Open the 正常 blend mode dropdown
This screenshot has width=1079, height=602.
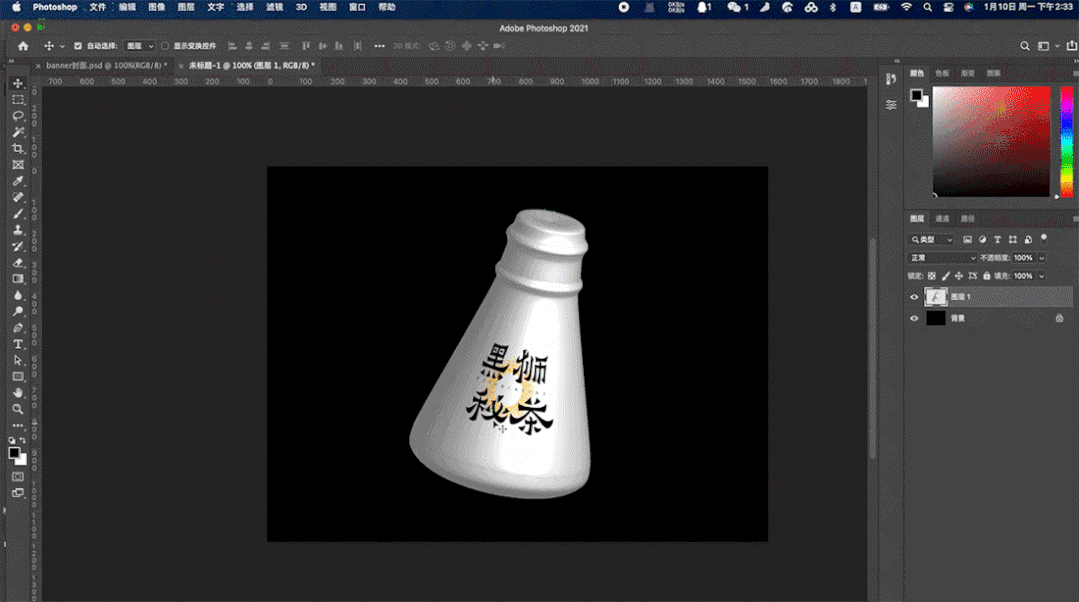(943, 258)
